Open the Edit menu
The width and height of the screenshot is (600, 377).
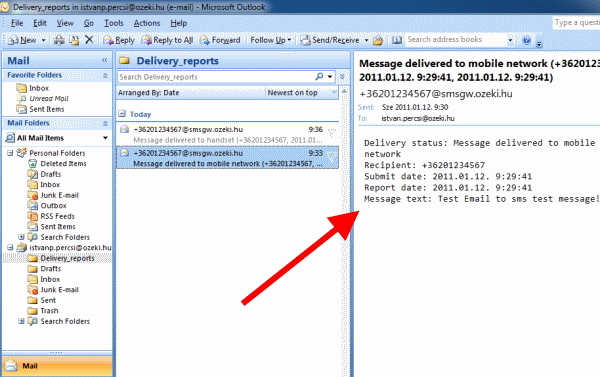coord(39,23)
